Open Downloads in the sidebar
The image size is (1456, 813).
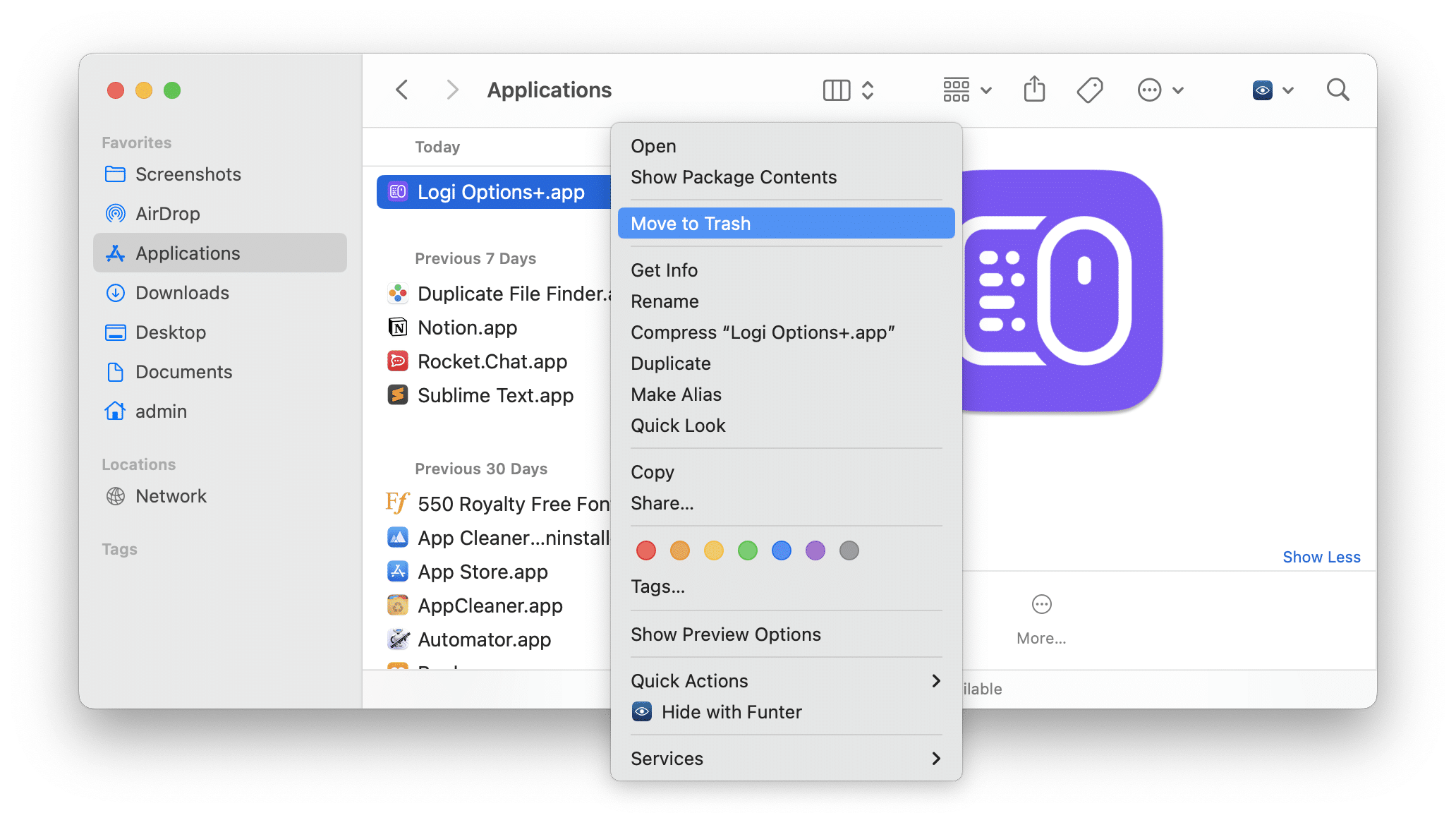219,293
